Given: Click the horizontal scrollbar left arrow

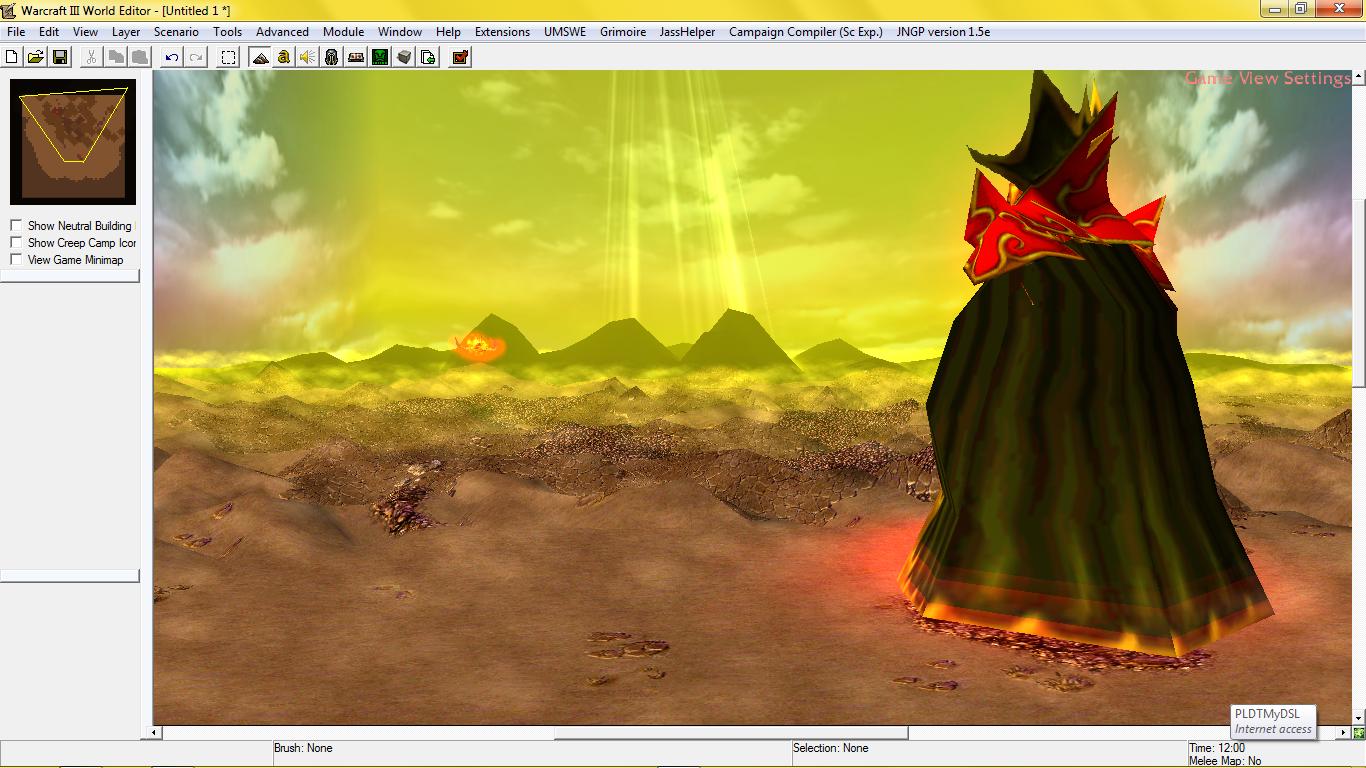Looking at the screenshot, I should [x=155, y=733].
